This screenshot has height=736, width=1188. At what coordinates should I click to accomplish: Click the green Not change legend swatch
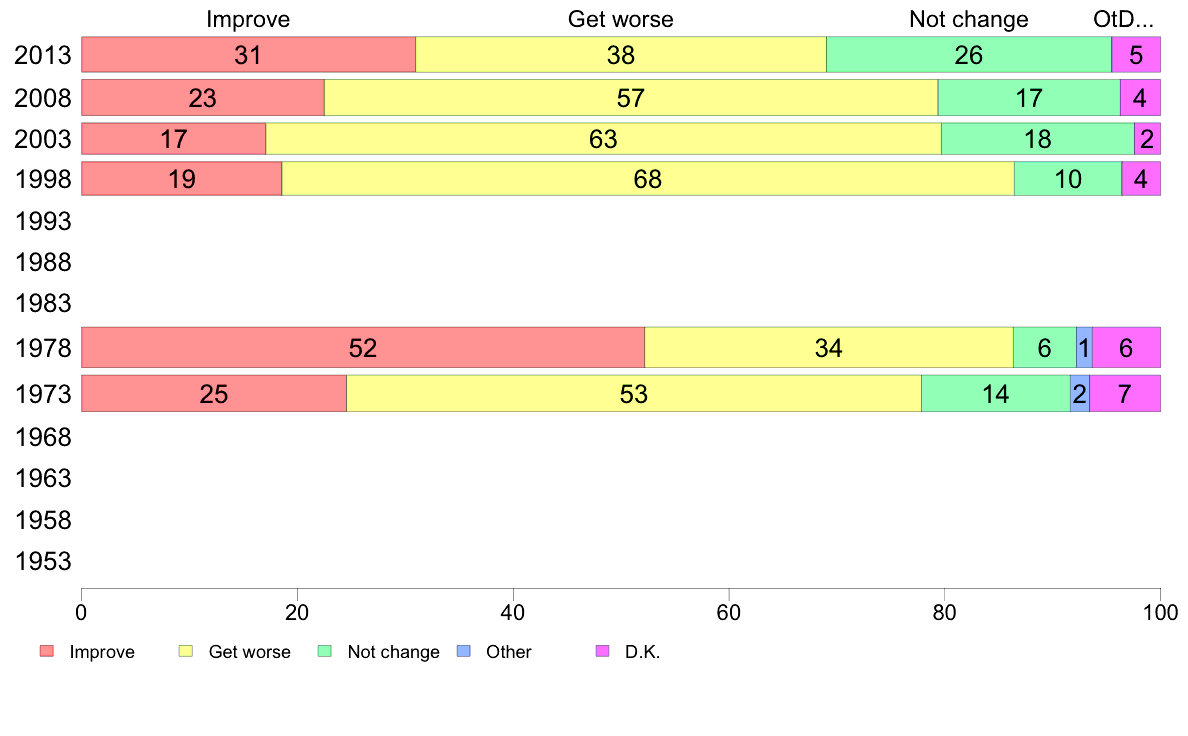coord(324,652)
